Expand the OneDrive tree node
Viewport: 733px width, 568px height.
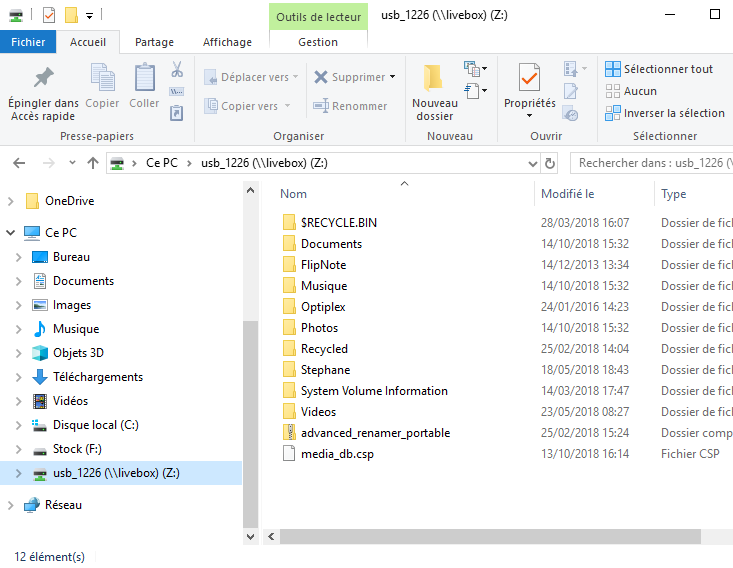pyautogui.click(x=10, y=201)
